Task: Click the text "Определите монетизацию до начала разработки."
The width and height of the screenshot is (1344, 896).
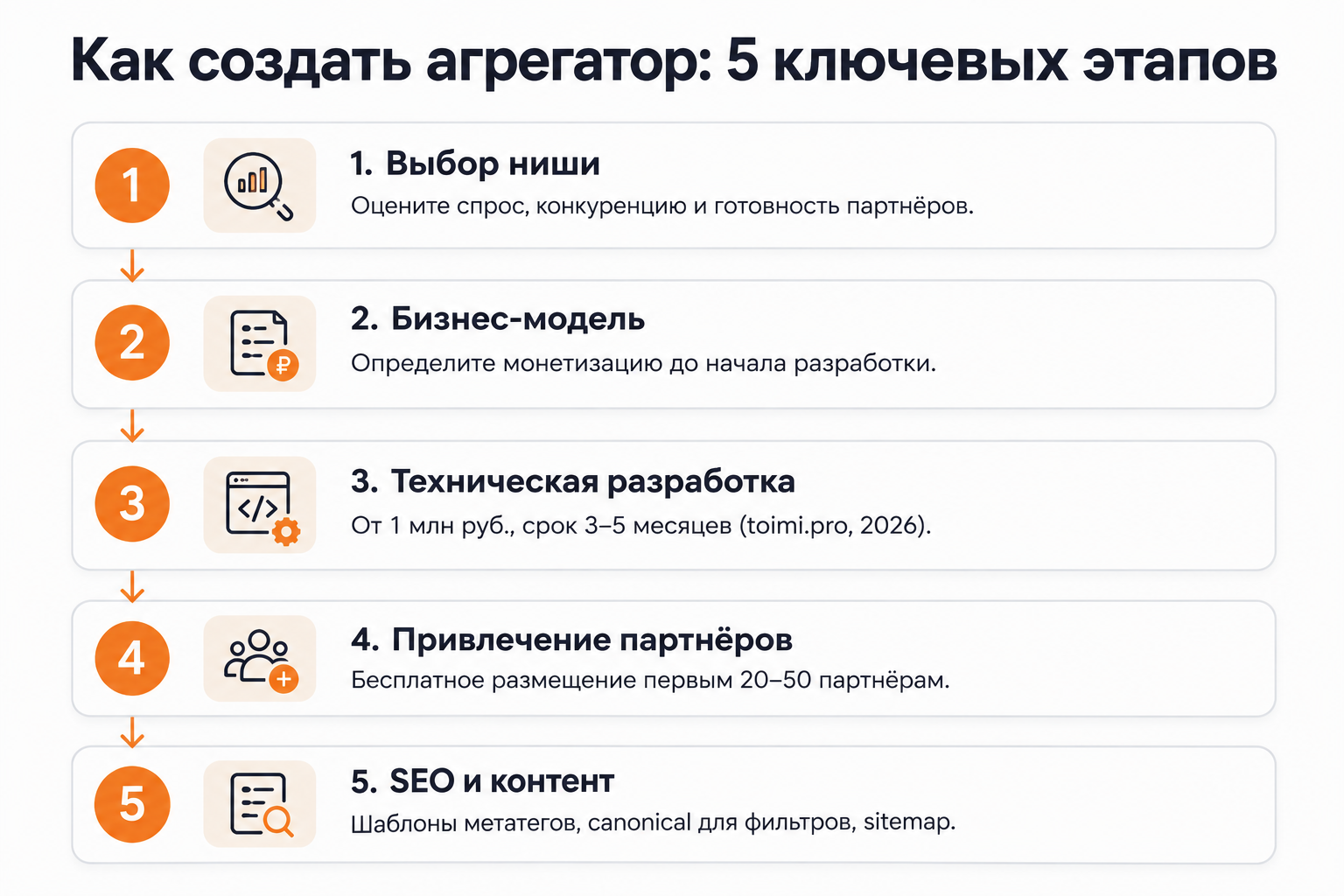Action: coord(644,363)
